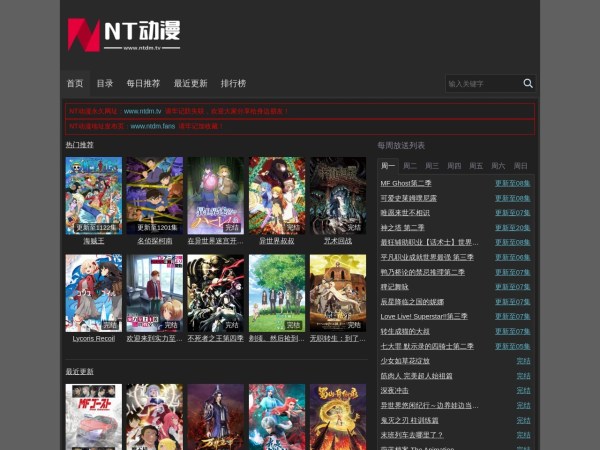Click the 异世界叔叔 poster image

pos(277,195)
